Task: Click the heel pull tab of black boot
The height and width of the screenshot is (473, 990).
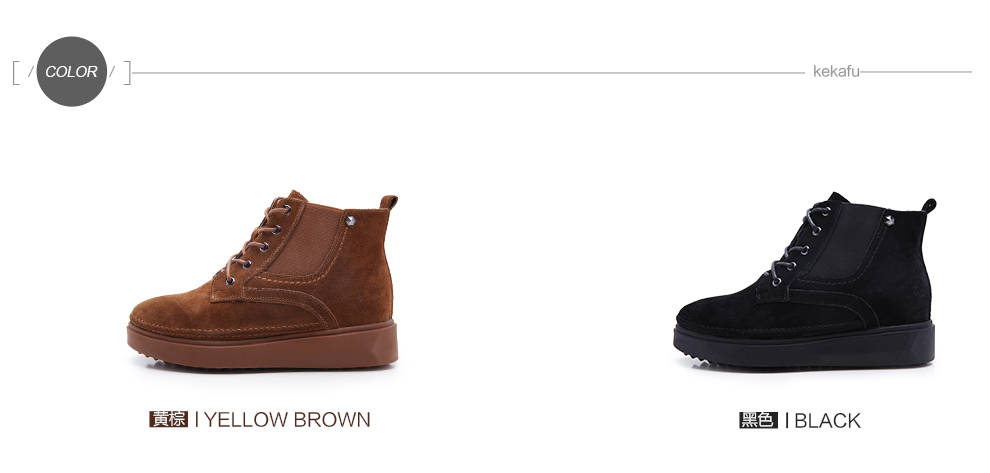Action: [x=929, y=205]
